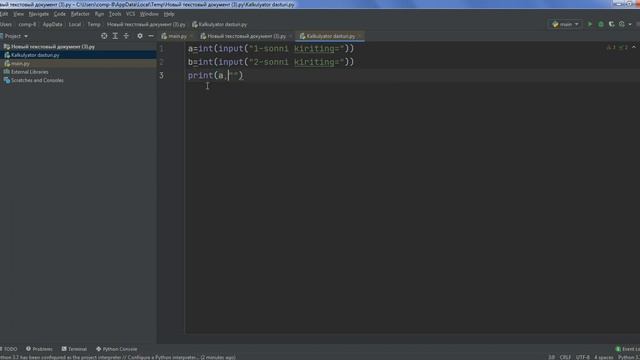Image resolution: width=640 pixels, height=360 pixels.
Task: Open the VCS menu
Action: [x=131, y=14]
